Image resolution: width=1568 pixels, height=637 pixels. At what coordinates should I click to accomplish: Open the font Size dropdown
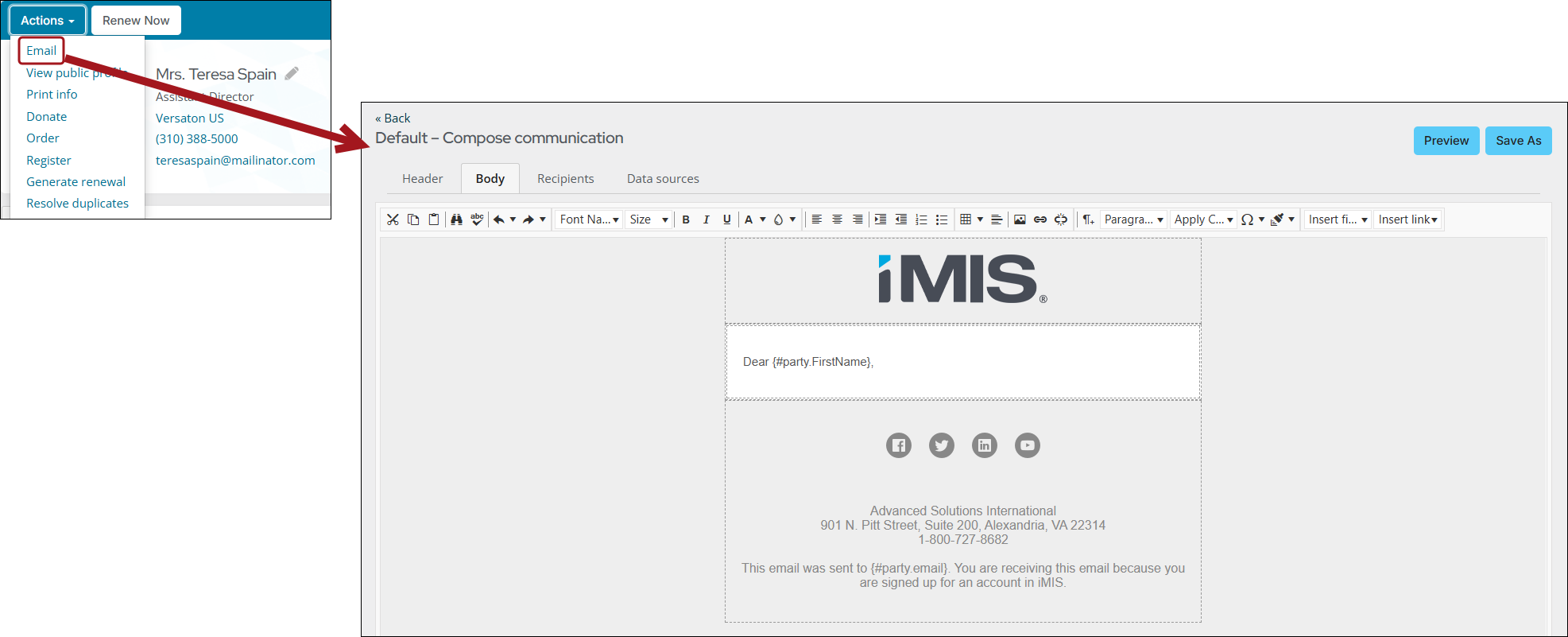[x=649, y=219]
